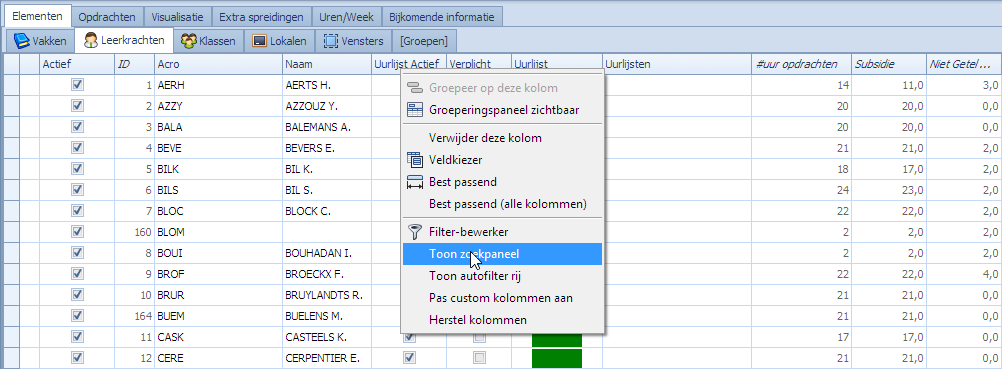Screen dimensions: 1002x369
Task: Choose Groeperingspaneel zichtbaar from context menu
Action: click(502, 110)
